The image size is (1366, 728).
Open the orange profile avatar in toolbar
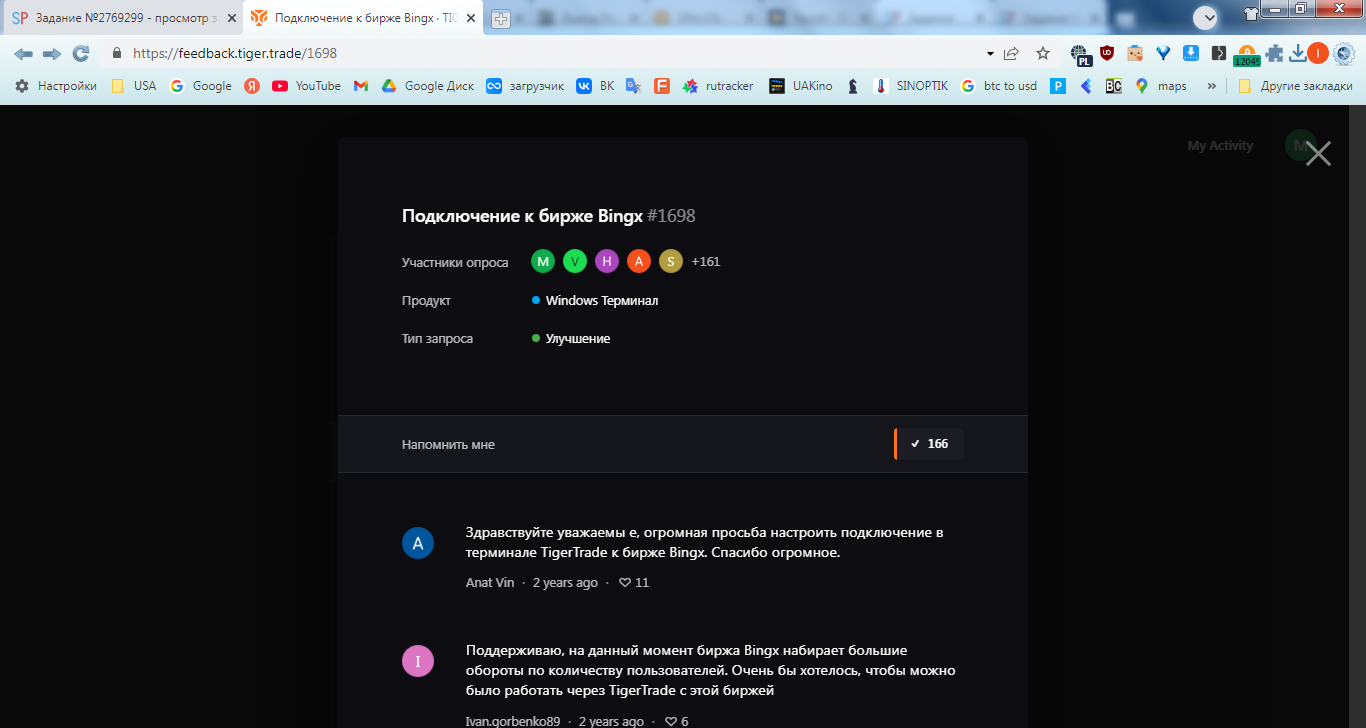(1318, 53)
